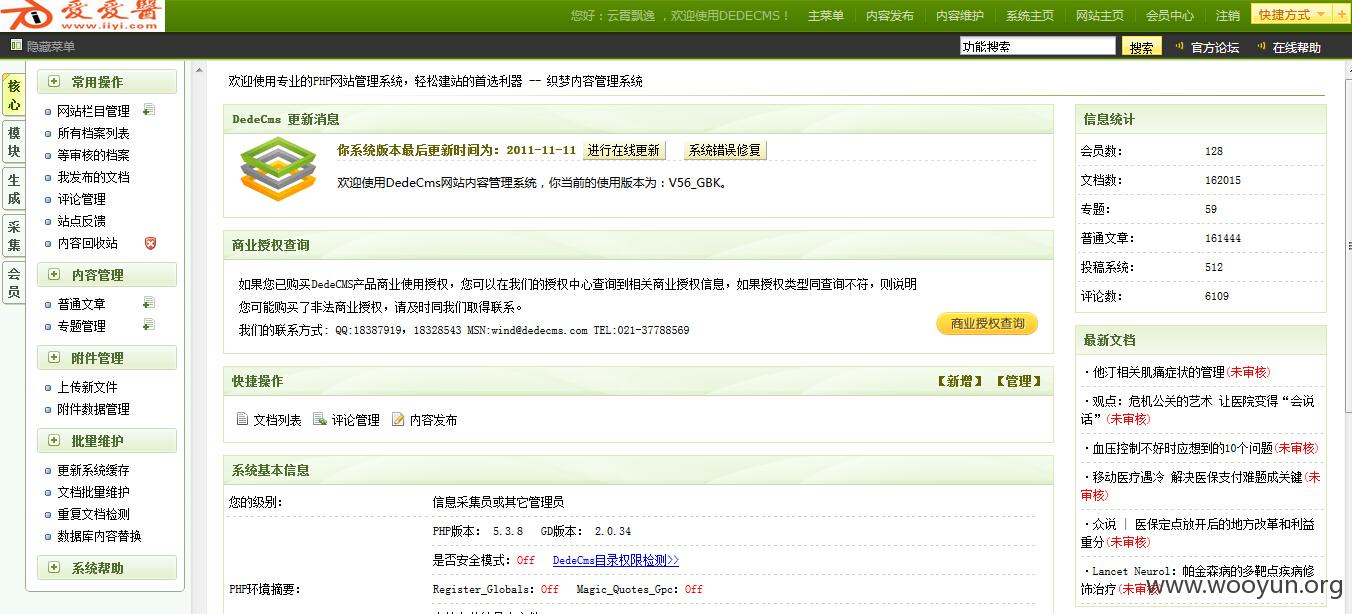Click the 文档列表 page icon in 快捷操作
Screen dimensions: 1352x614
pyautogui.click(x=242, y=419)
